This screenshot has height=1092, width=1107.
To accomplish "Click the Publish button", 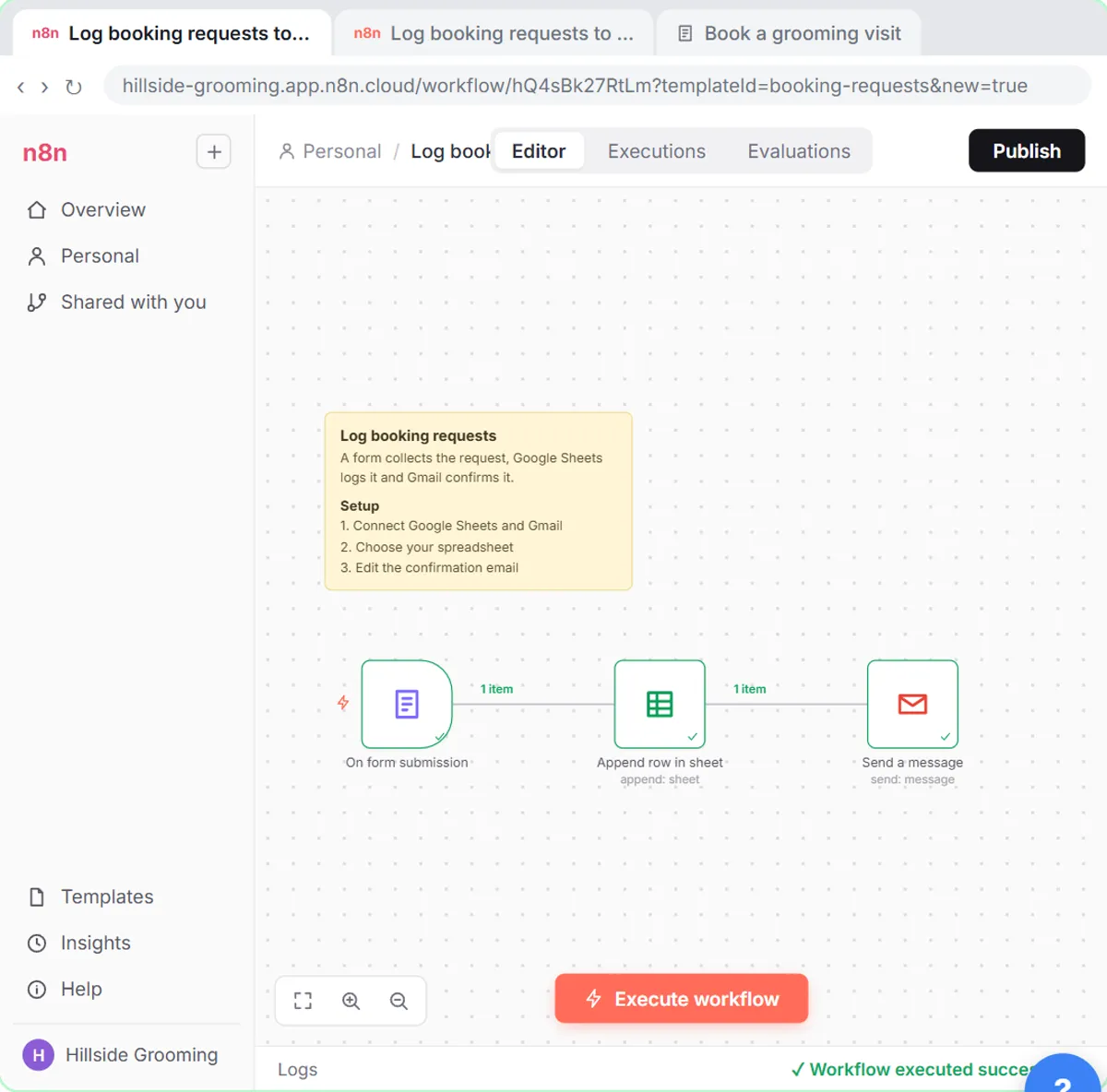I will tap(1026, 150).
